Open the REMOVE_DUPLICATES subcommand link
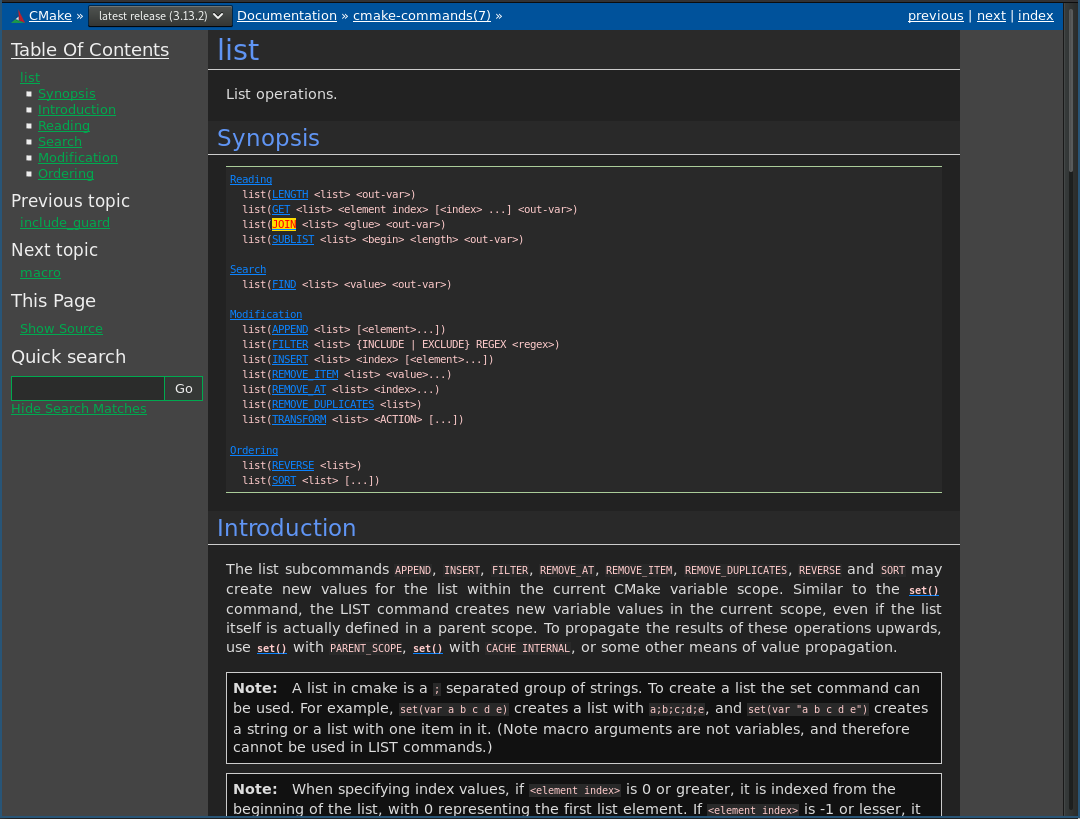The height and width of the screenshot is (819, 1080). click(x=323, y=404)
